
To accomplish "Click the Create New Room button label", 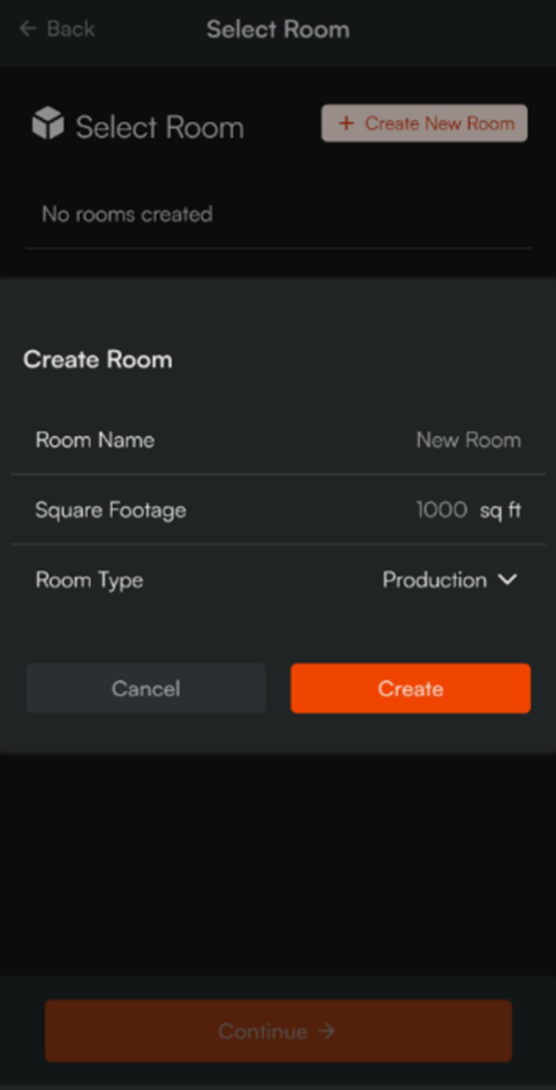I will coord(440,123).
